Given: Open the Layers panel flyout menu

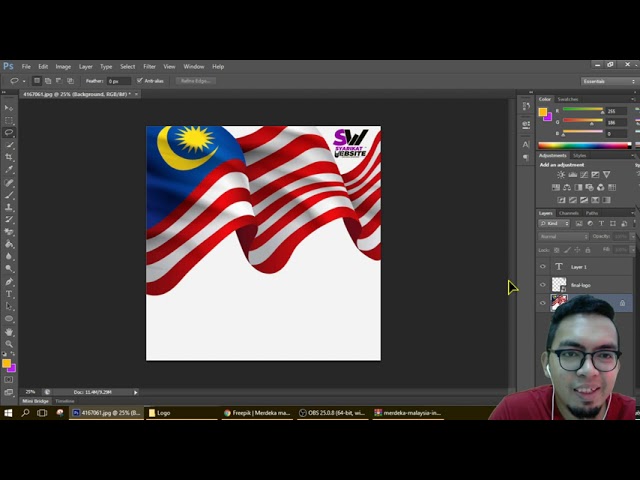Looking at the screenshot, I should pyautogui.click(x=633, y=213).
